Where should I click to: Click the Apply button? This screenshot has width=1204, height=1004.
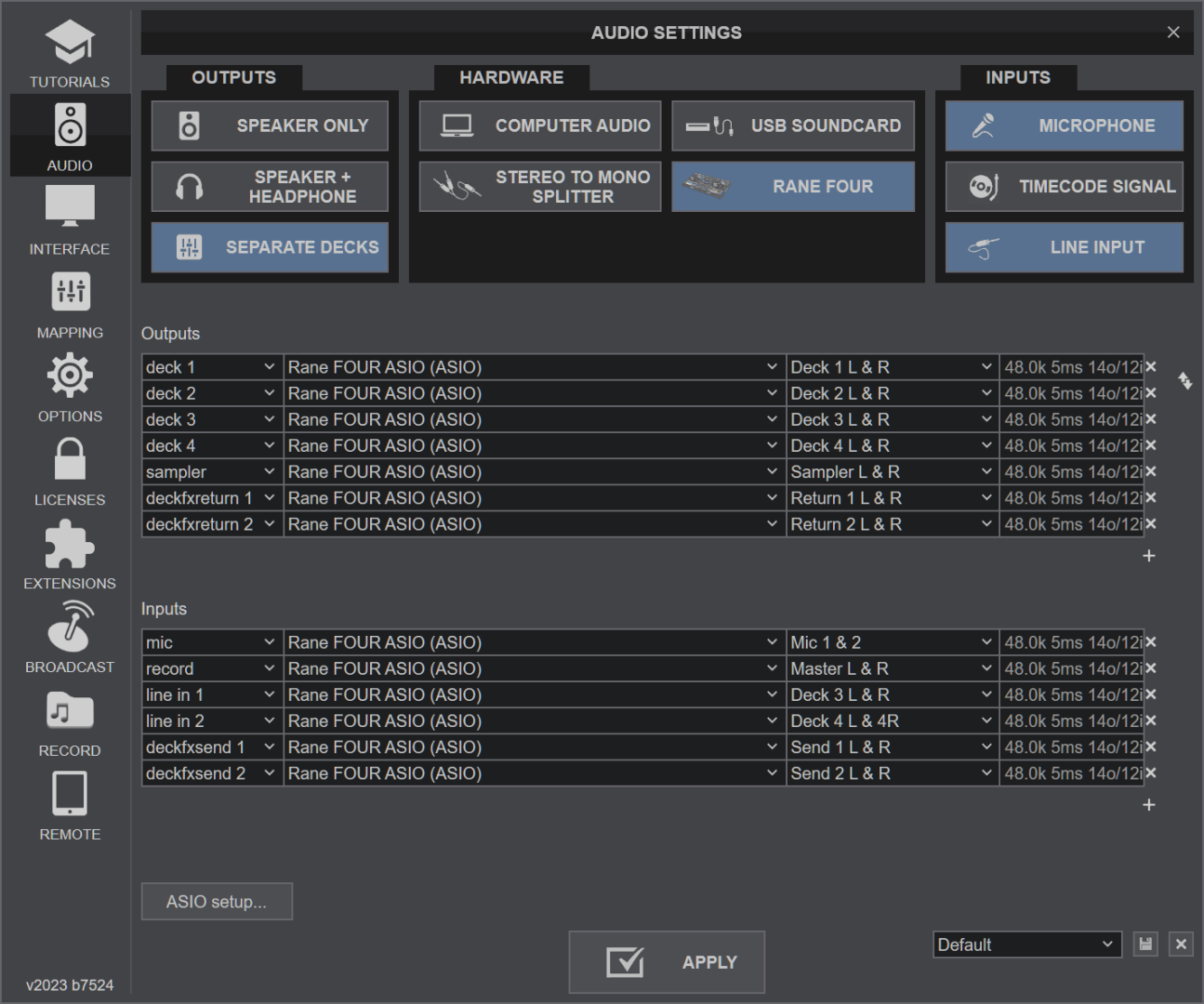coord(667,962)
